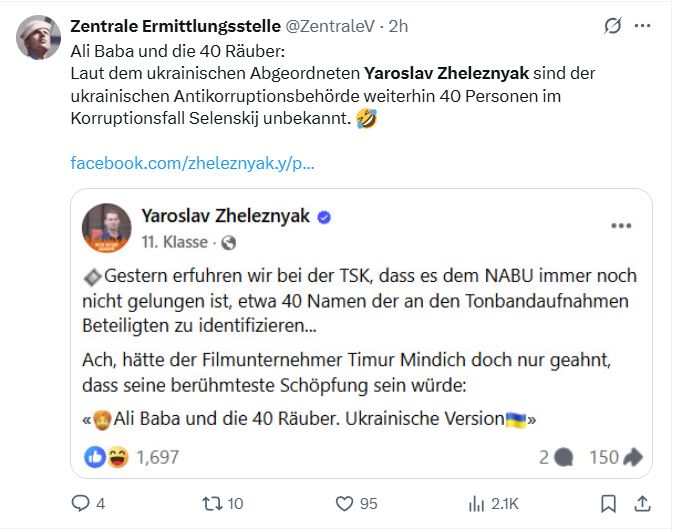The width and height of the screenshot is (676, 532).
Task: Bookmark this tweet
Action: pos(608,504)
